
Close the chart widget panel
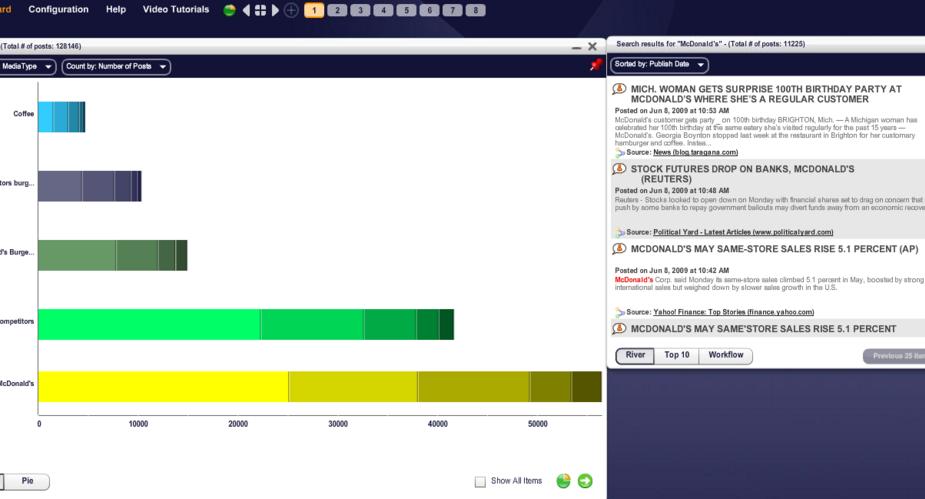point(592,46)
